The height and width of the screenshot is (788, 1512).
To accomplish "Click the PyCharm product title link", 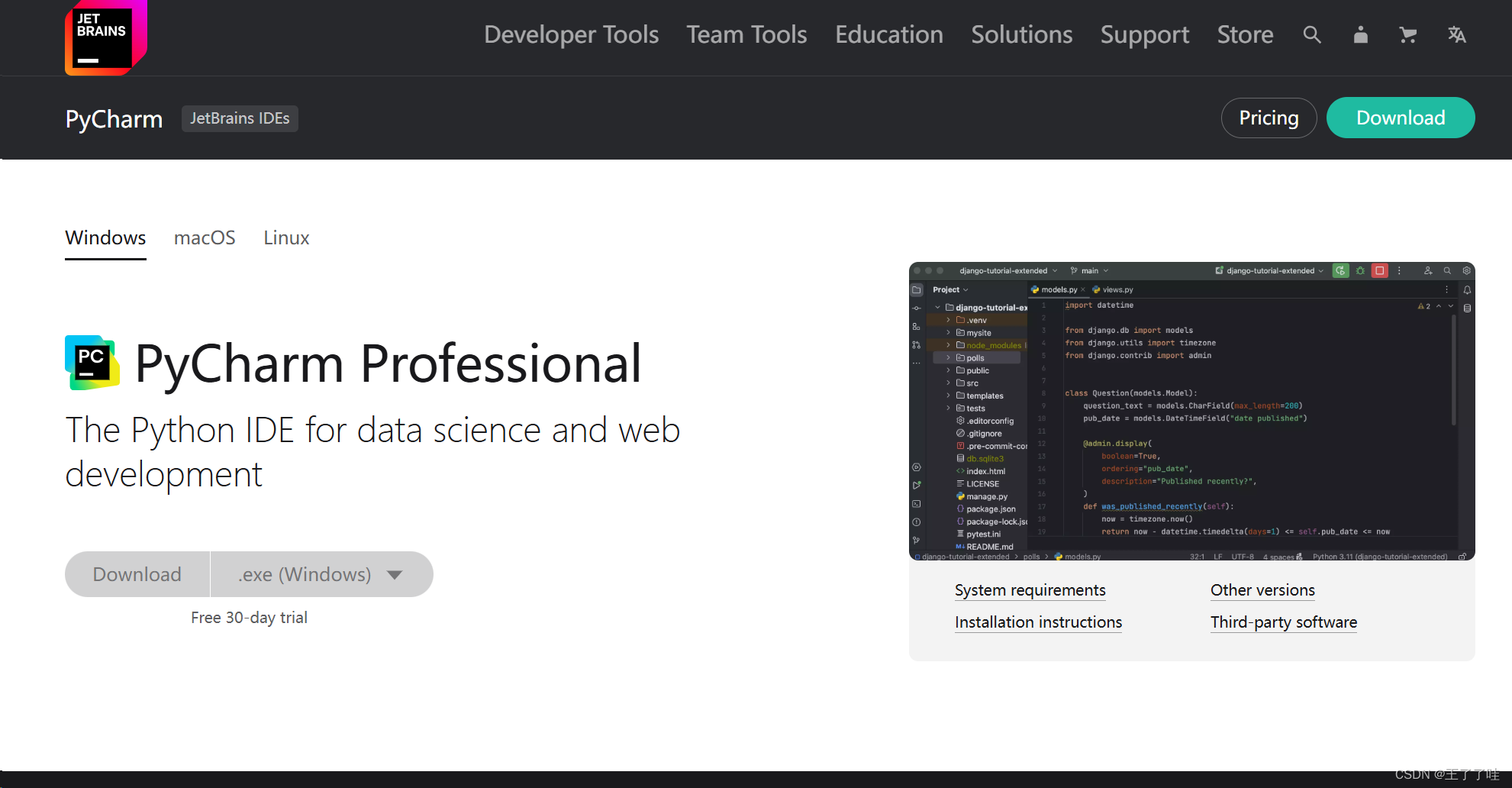I will 114,118.
